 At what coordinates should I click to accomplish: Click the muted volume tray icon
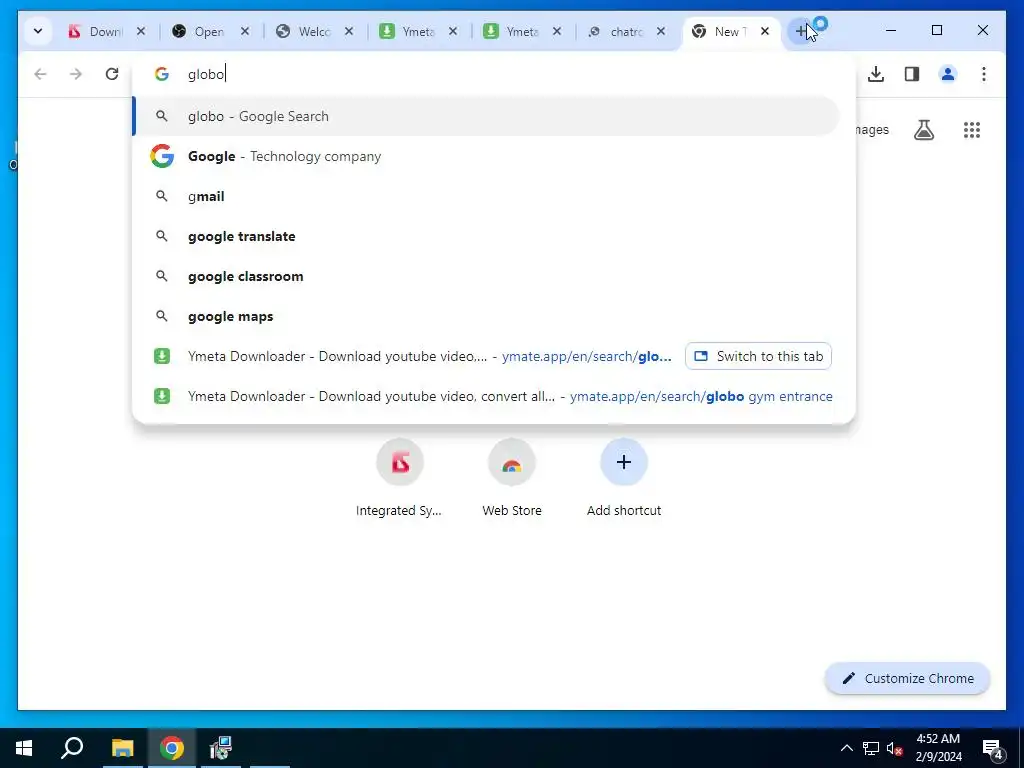[x=895, y=748]
